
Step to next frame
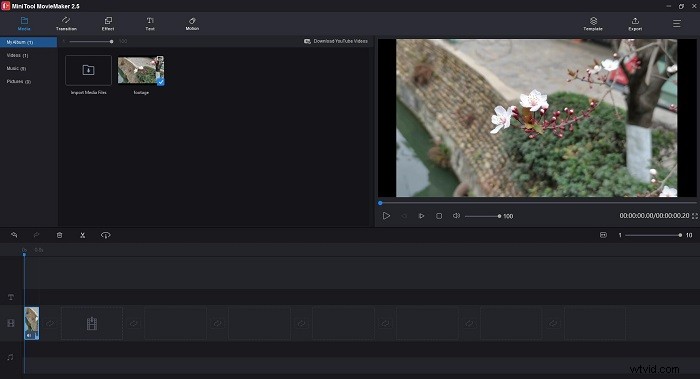click(x=421, y=216)
